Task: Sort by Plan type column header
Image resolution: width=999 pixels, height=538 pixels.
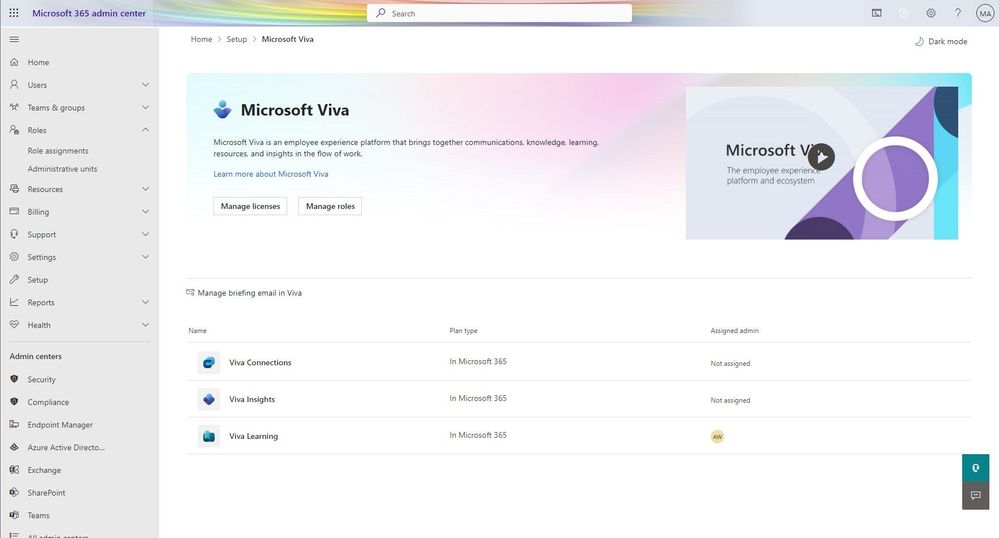Action: 463,331
